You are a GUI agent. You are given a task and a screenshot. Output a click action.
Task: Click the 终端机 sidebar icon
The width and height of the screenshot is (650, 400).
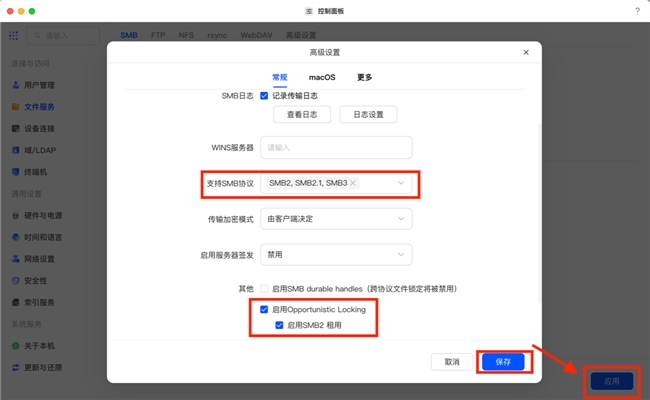[x=16, y=172]
